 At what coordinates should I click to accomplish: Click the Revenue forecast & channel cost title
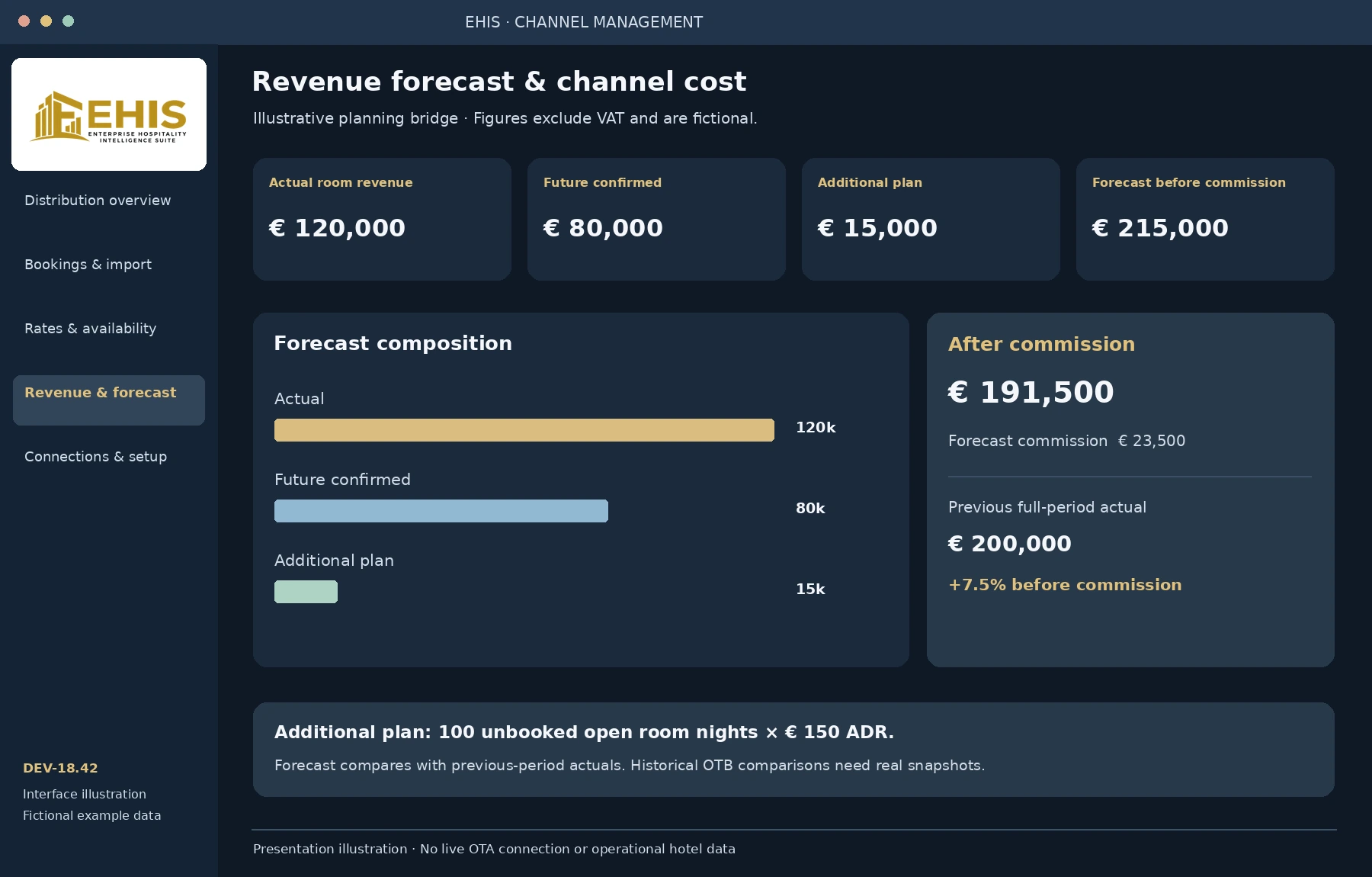[499, 82]
